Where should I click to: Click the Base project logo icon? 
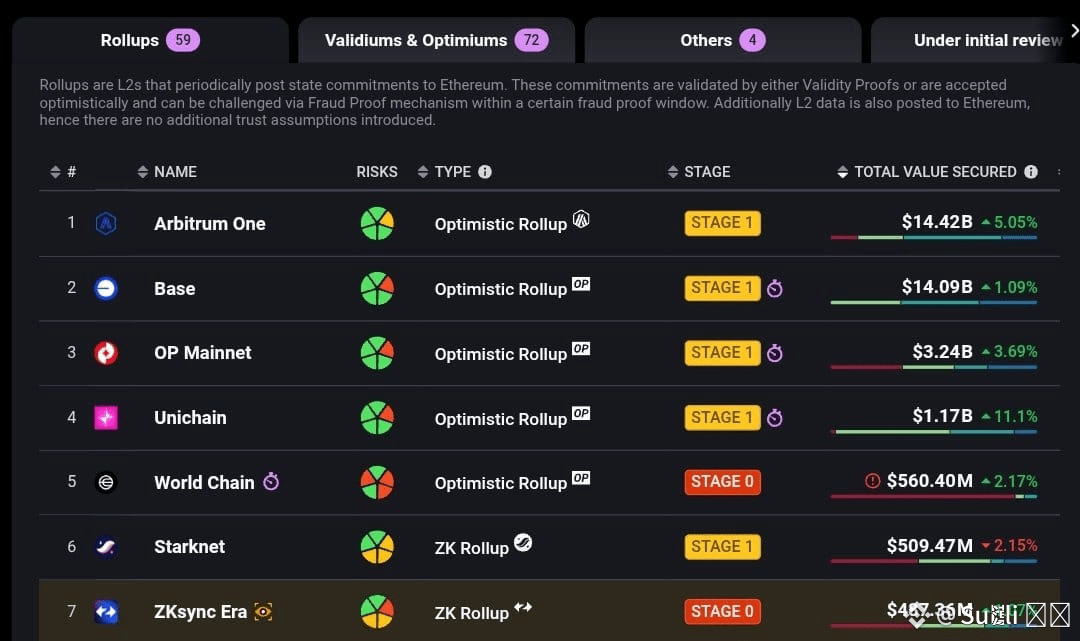(x=105, y=288)
